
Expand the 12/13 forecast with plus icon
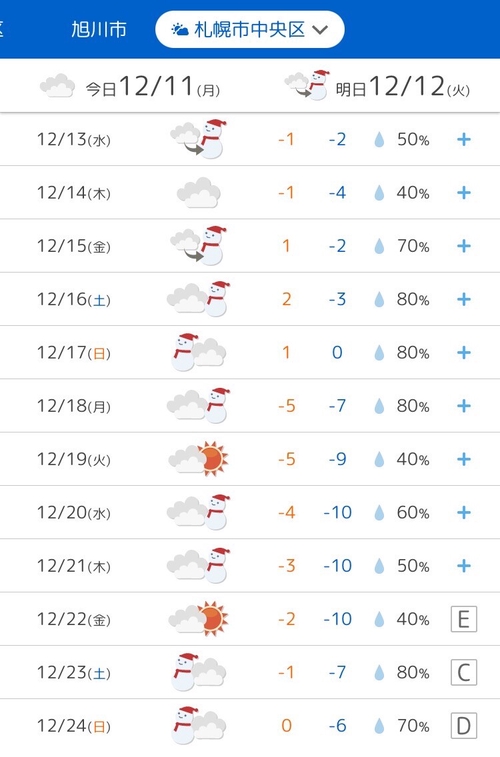pos(464,140)
